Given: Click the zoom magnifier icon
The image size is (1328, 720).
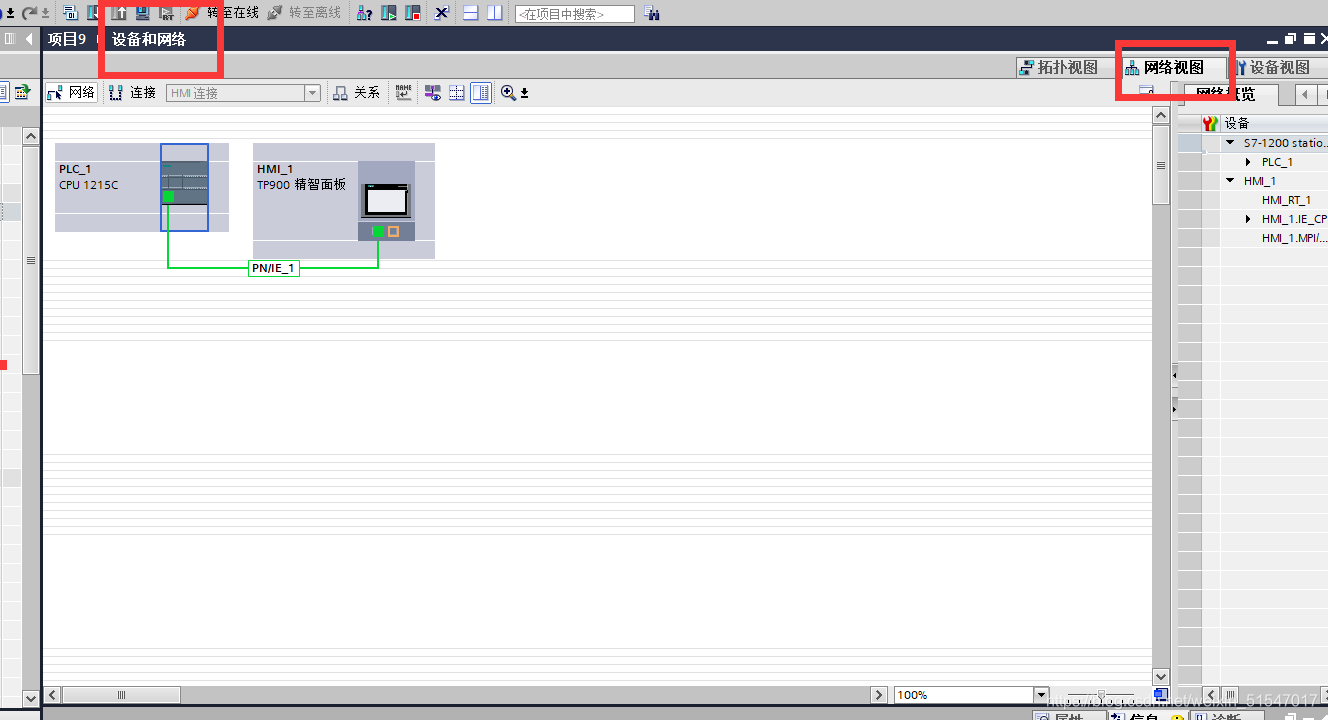Looking at the screenshot, I should click(508, 93).
